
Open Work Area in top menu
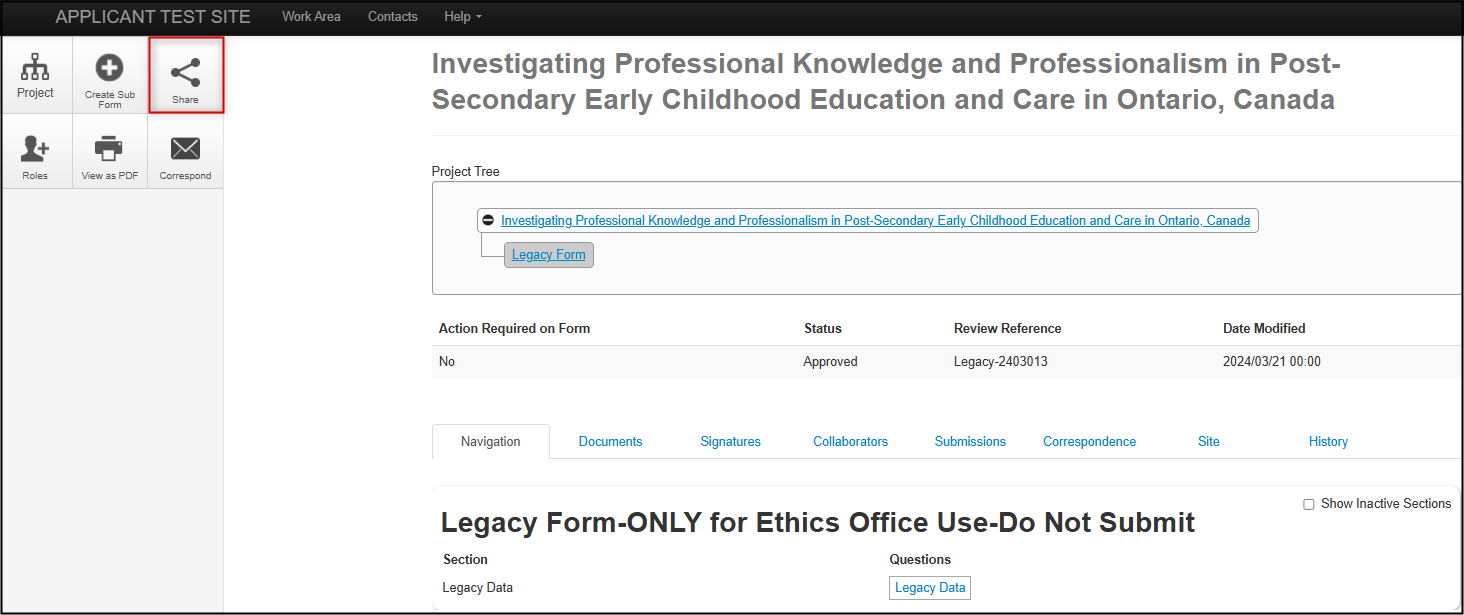[x=311, y=17]
